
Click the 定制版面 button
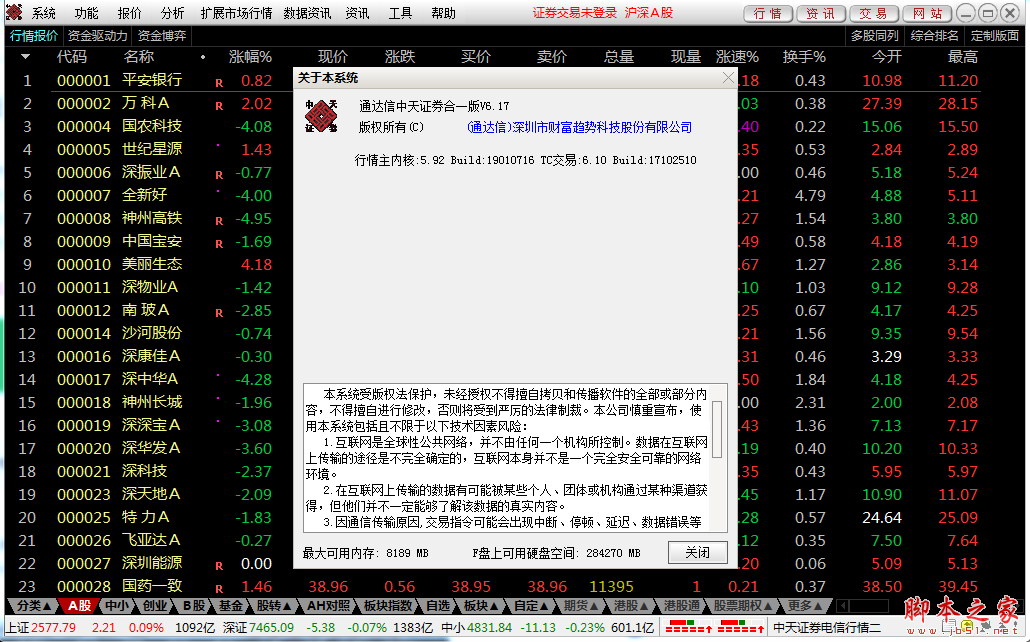pyautogui.click(x=995, y=36)
